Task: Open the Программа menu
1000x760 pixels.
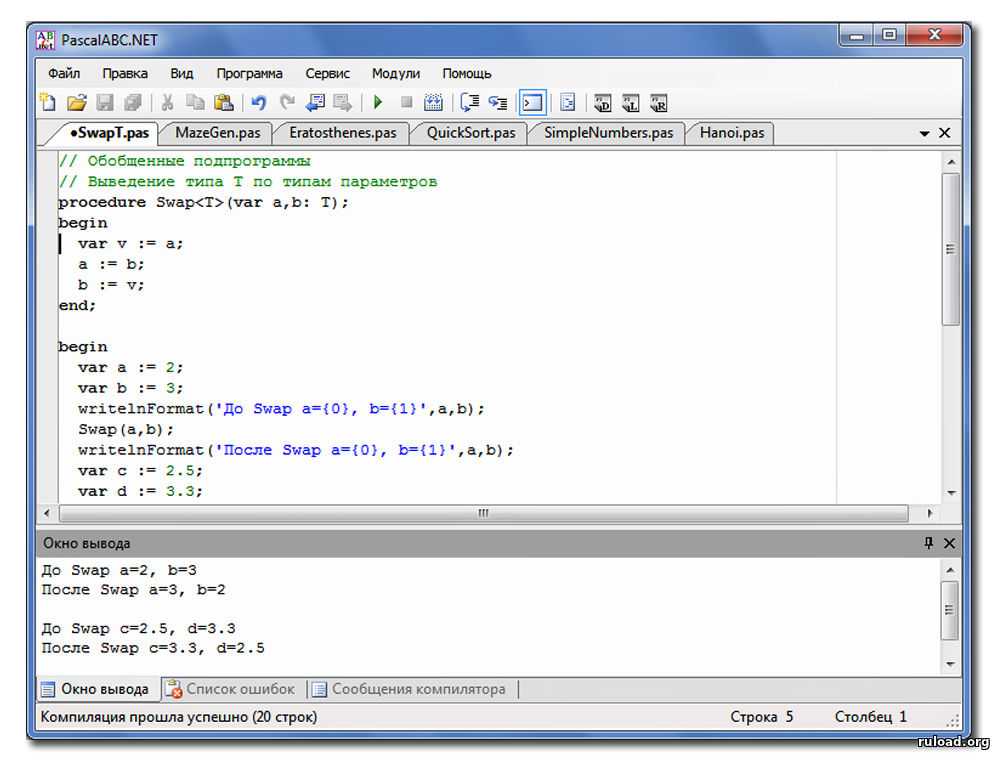Action: coord(249,73)
